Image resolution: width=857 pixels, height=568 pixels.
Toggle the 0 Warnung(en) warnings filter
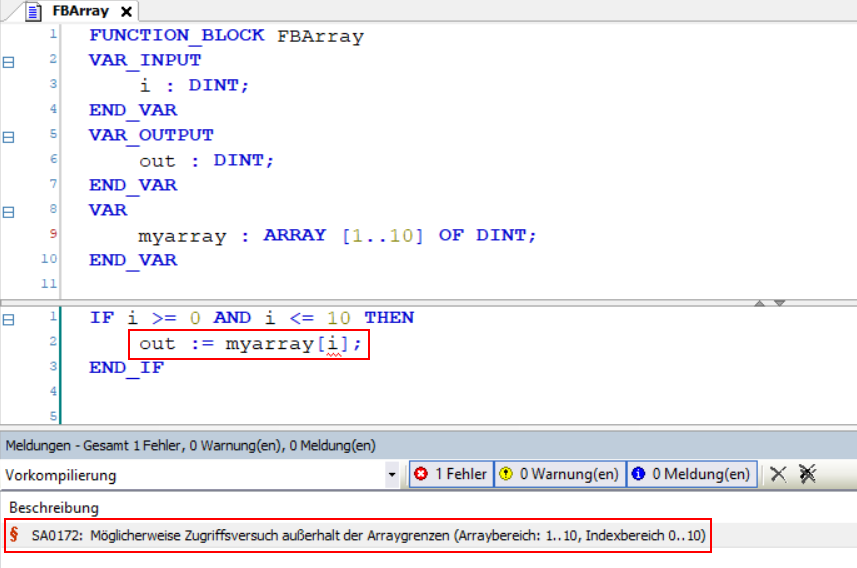pyautogui.click(x=560, y=474)
